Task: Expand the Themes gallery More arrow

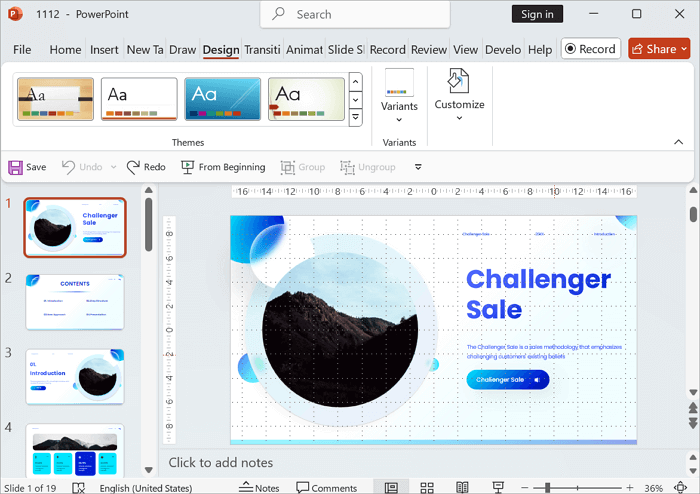Action: coord(355,117)
